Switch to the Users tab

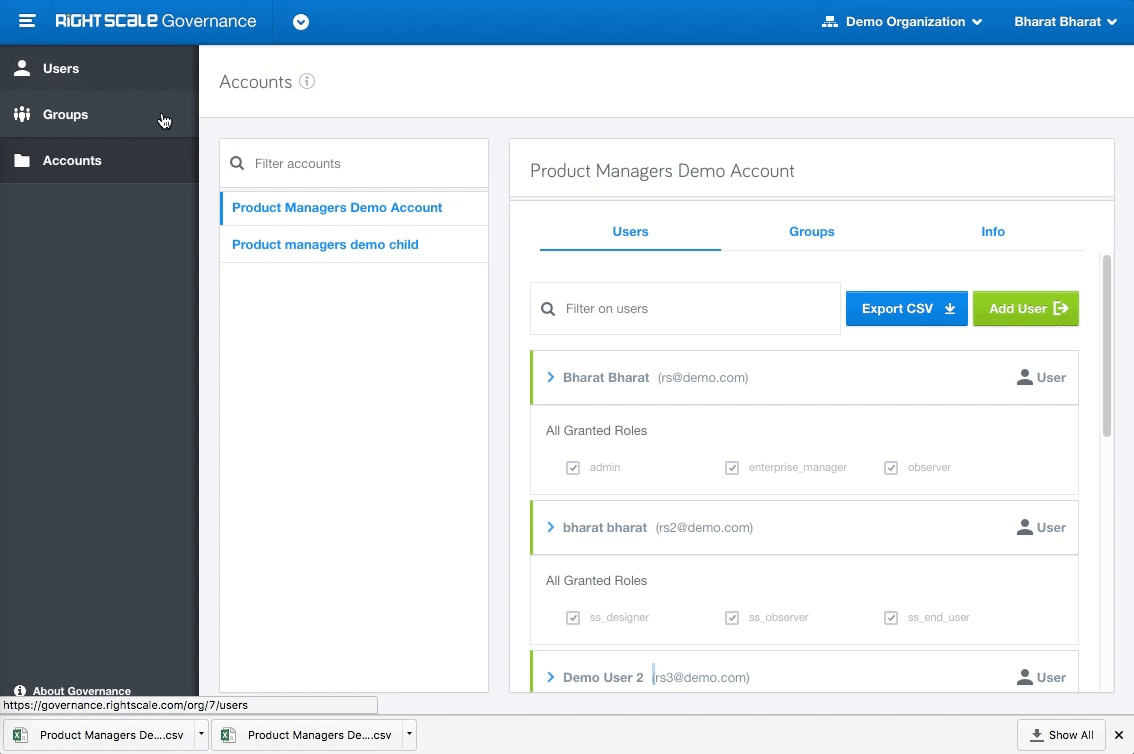630,231
